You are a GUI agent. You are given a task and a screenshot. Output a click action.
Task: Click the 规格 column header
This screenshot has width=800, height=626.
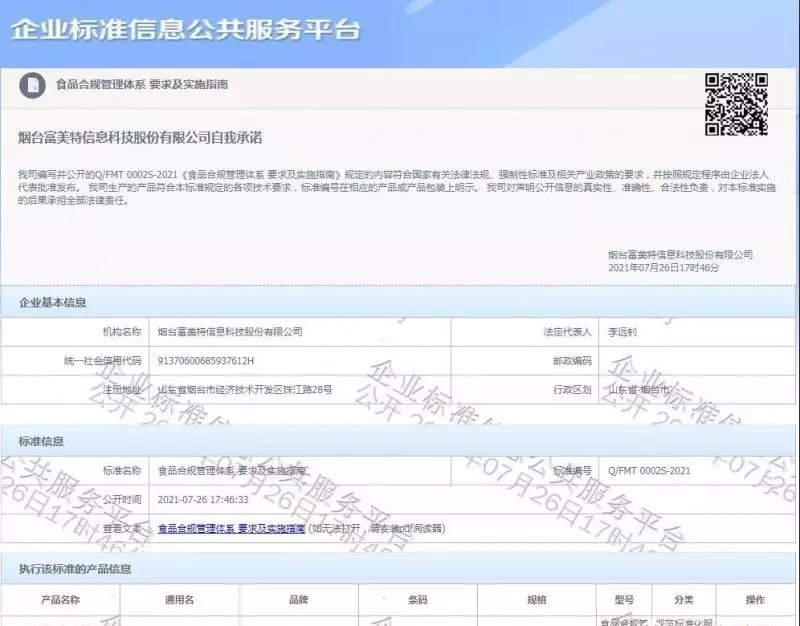coord(537,600)
